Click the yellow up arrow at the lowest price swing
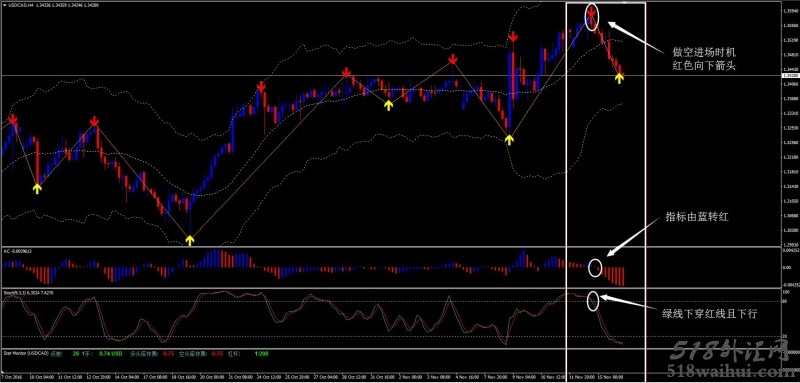 190,240
